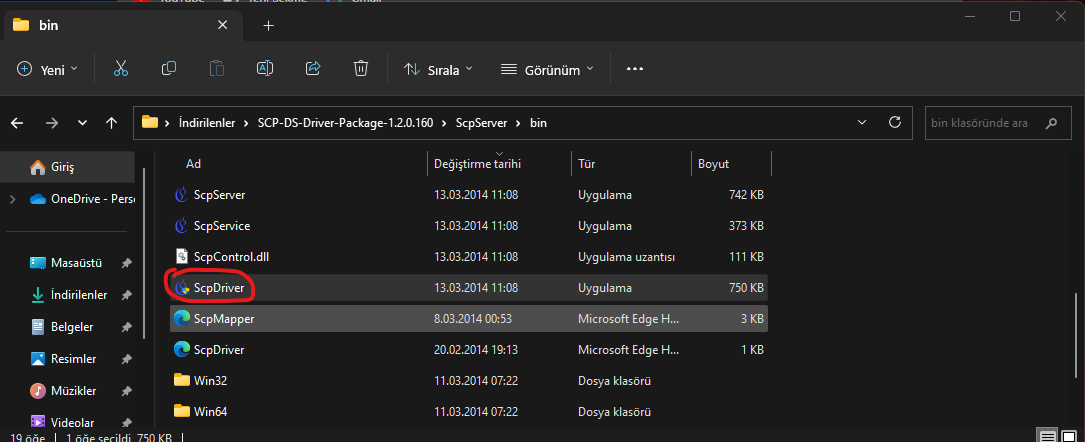The height and width of the screenshot is (442, 1085).
Task: Open a new tab with plus button
Action: point(268,25)
